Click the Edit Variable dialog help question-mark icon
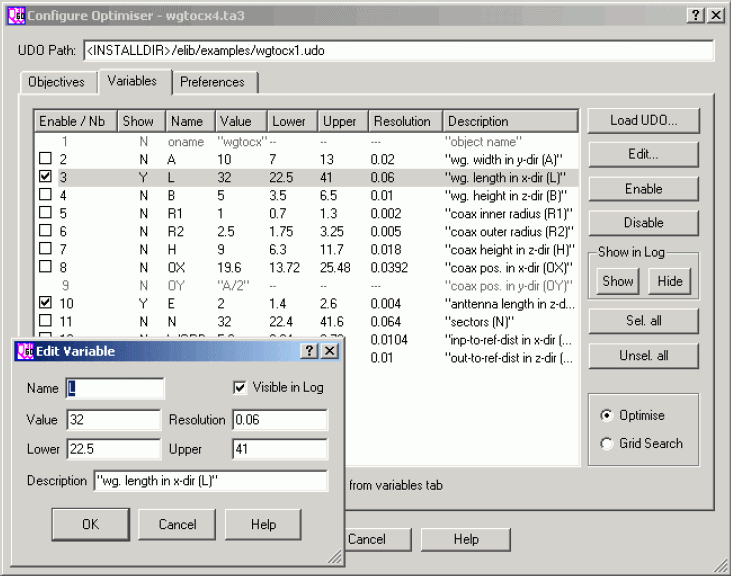Screen dimensions: 731x576 pyautogui.click(x=309, y=351)
